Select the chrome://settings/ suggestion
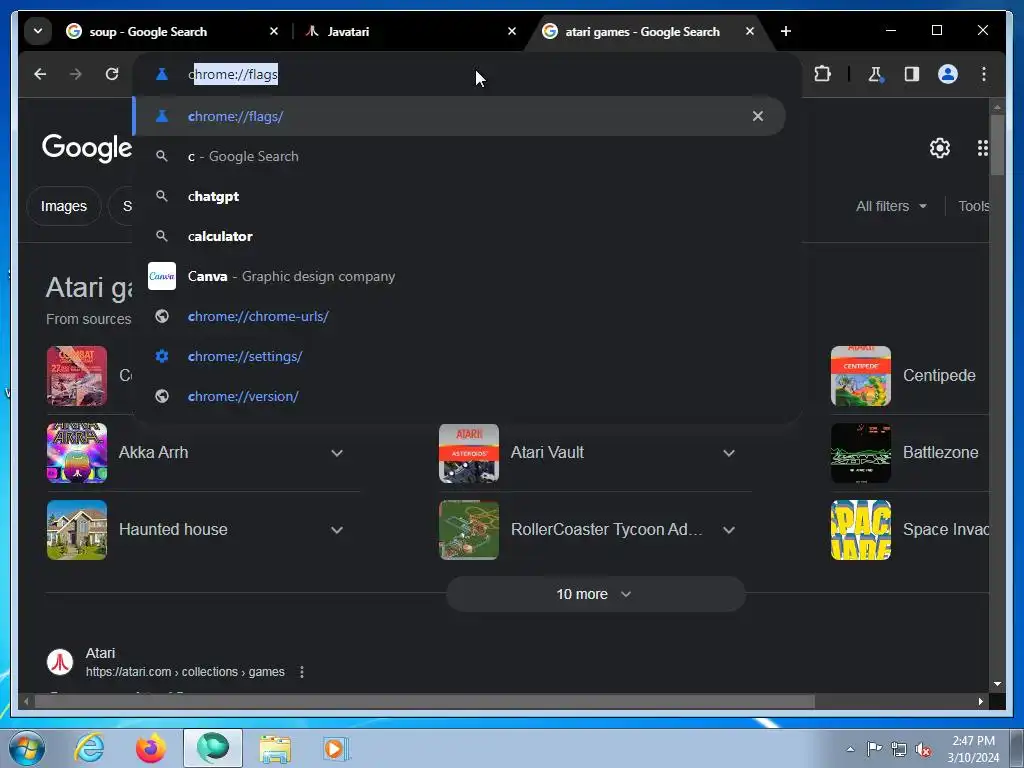This screenshot has width=1024, height=768. pyautogui.click(x=459, y=357)
